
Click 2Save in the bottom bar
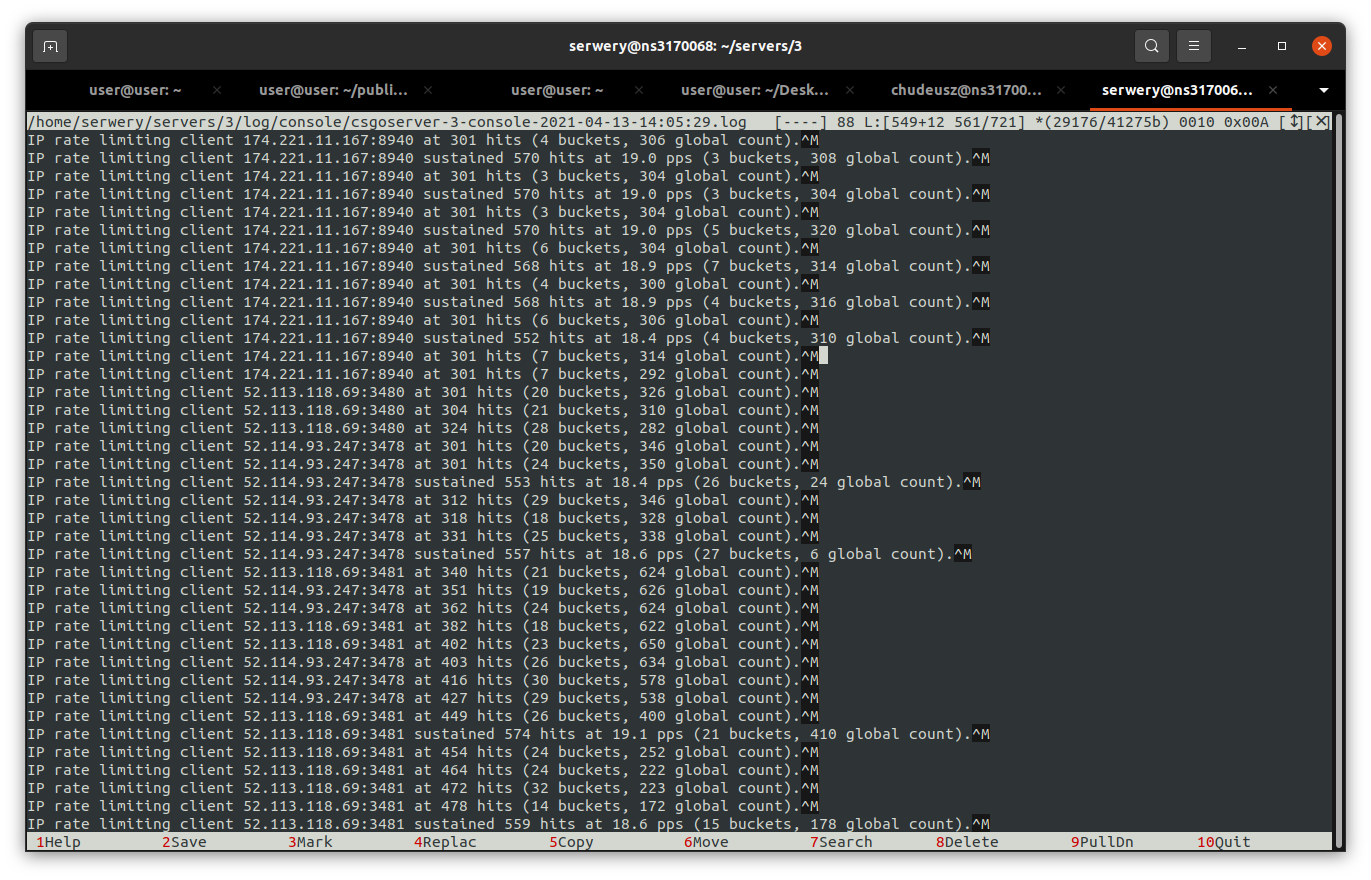pos(188,842)
